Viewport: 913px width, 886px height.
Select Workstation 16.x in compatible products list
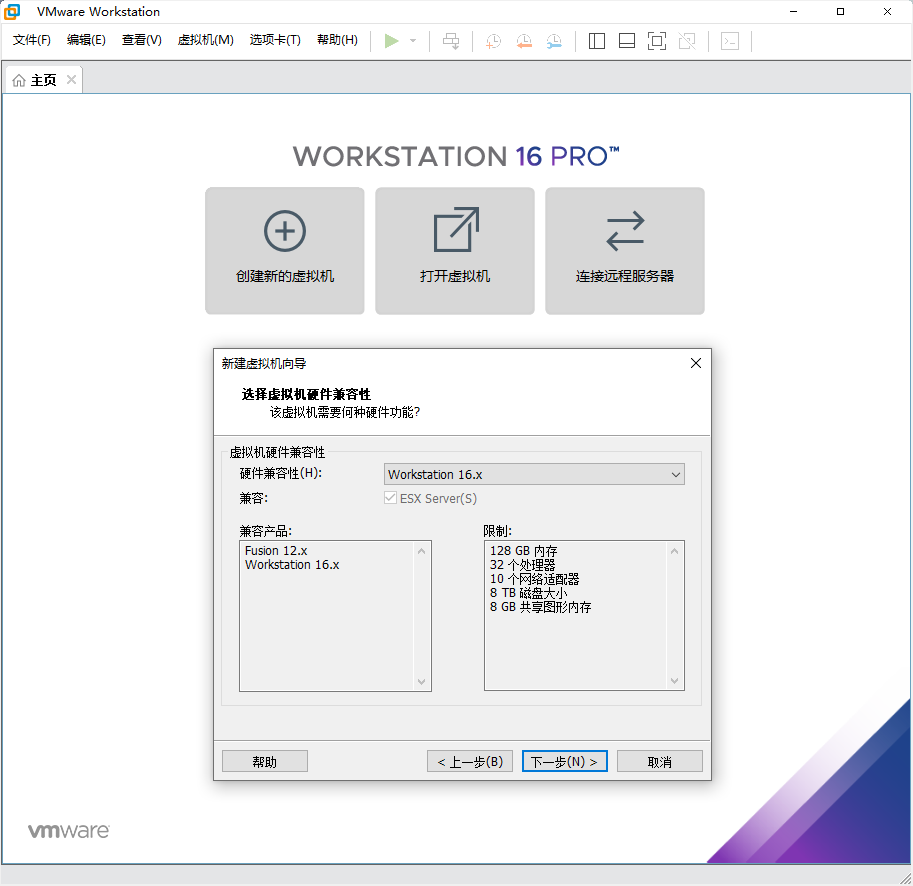coord(292,565)
